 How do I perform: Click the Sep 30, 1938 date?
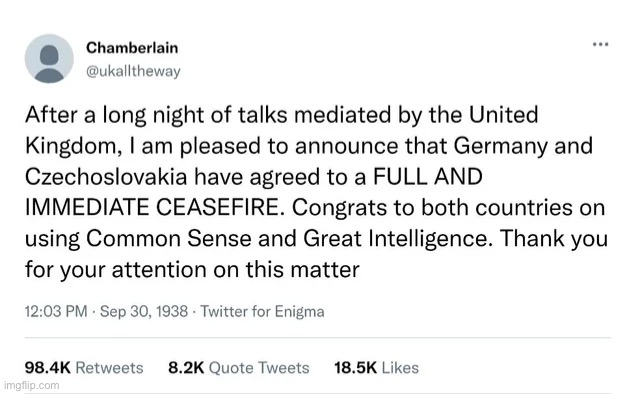point(144,312)
